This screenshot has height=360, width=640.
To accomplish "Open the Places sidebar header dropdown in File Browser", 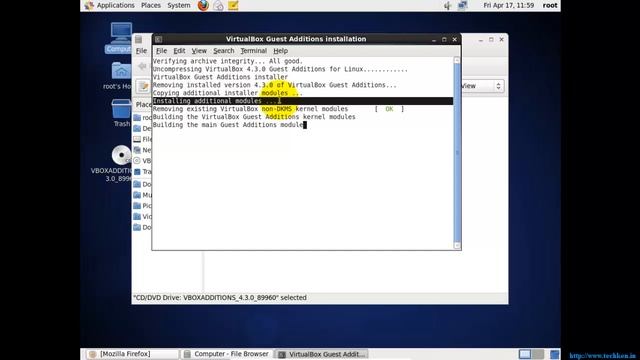I will click(142, 104).
